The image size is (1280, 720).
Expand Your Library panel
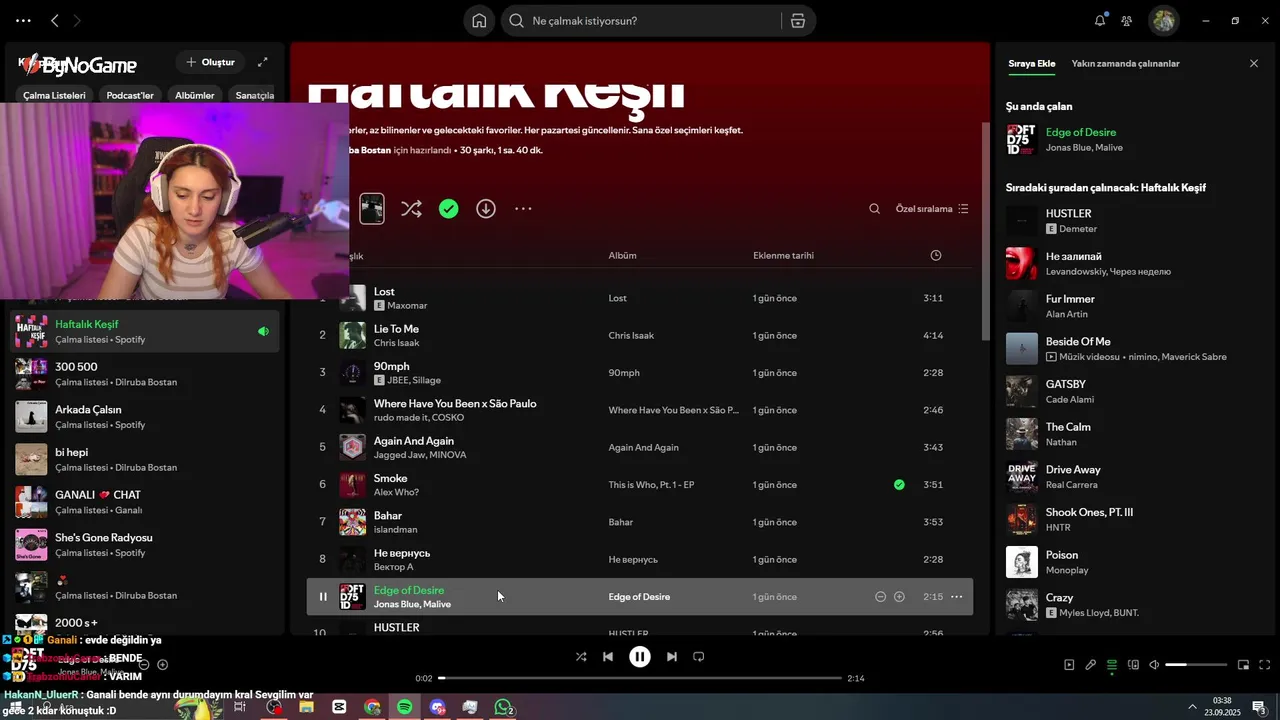(x=262, y=62)
